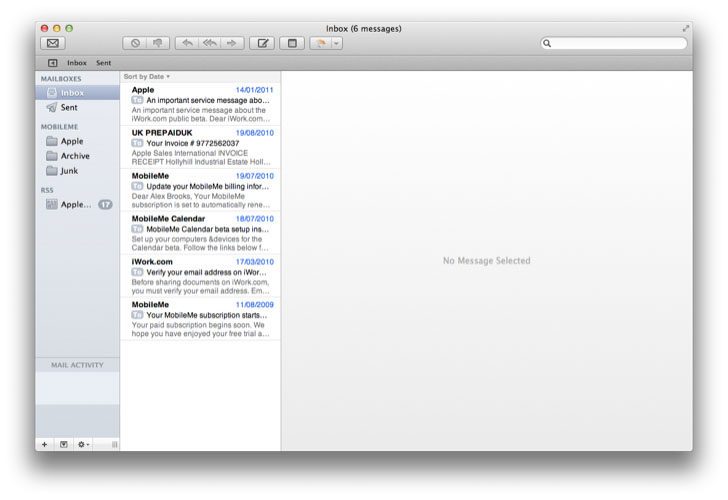Viewport: 728px width, 500px height.
Task: Click the Reply arrow icon
Action: 187,43
